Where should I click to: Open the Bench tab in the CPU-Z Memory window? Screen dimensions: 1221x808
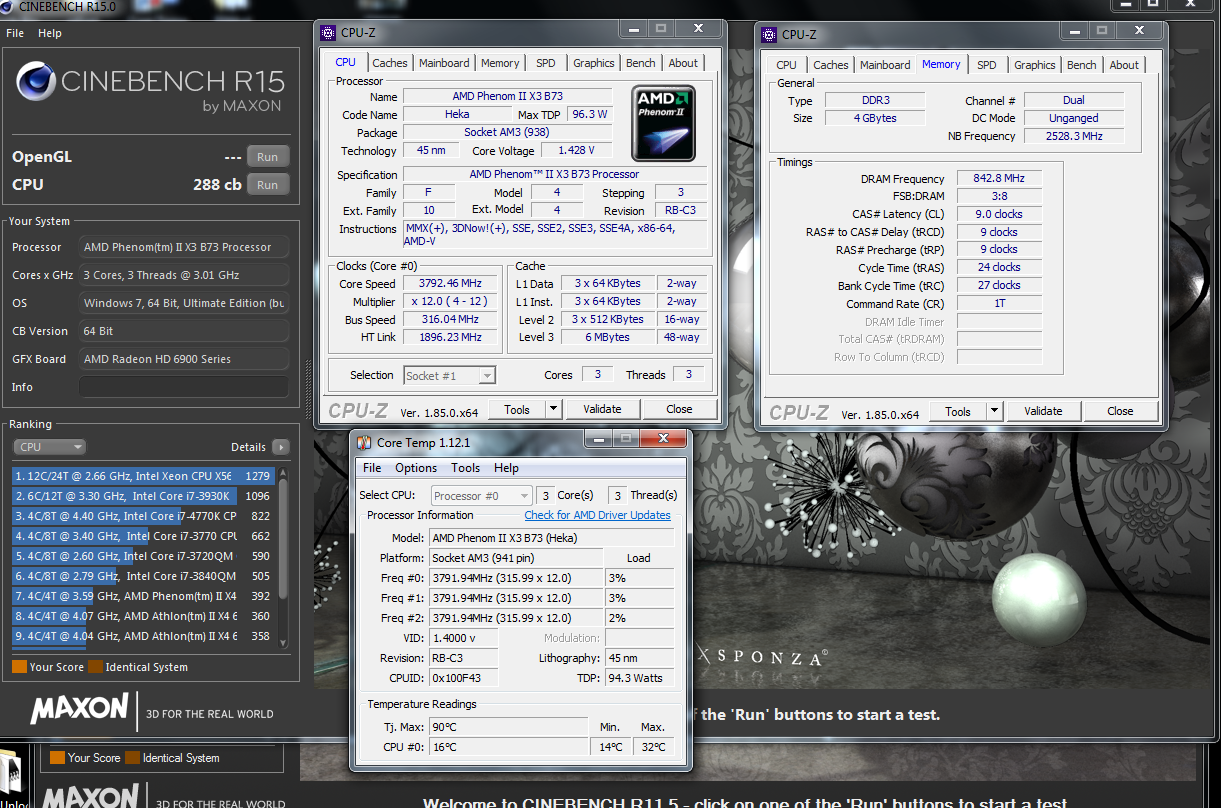tap(1082, 65)
